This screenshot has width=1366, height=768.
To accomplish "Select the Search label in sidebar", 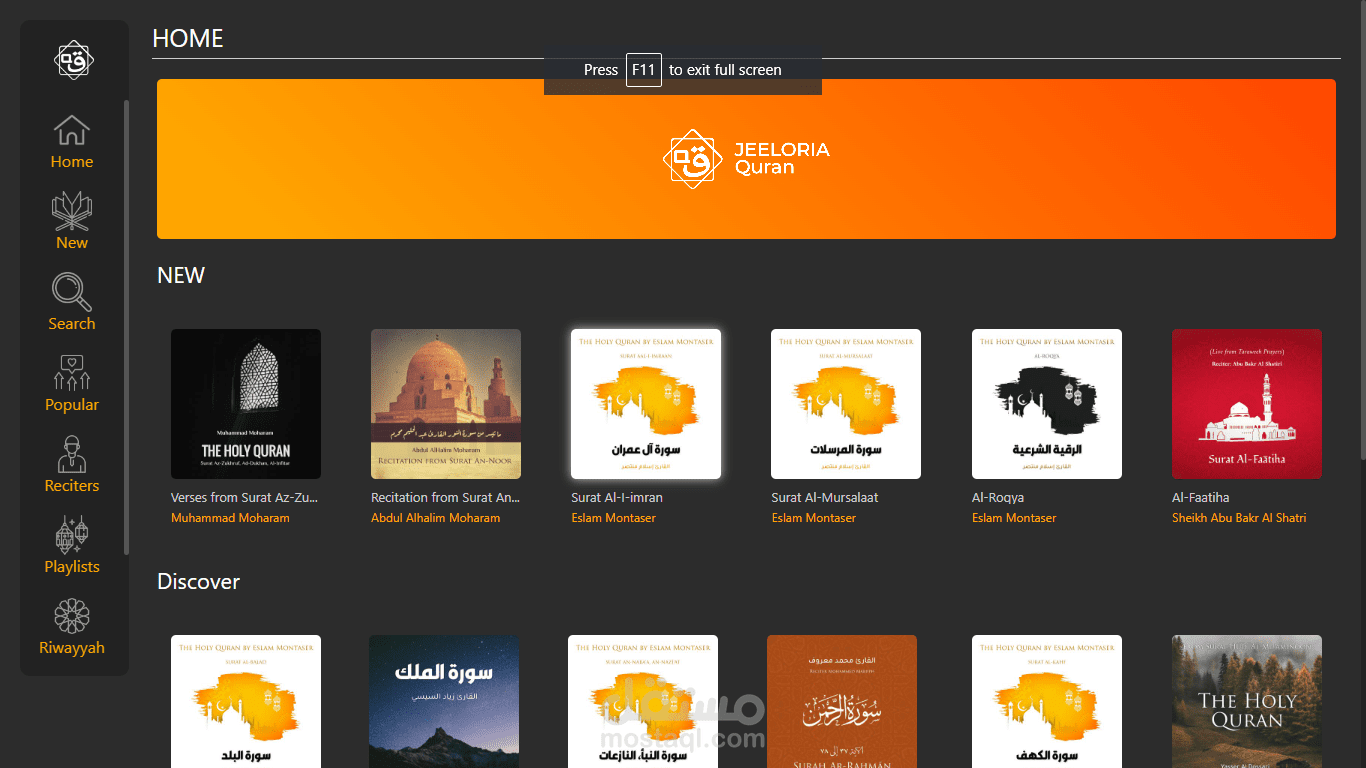I will click(x=72, y=324).
